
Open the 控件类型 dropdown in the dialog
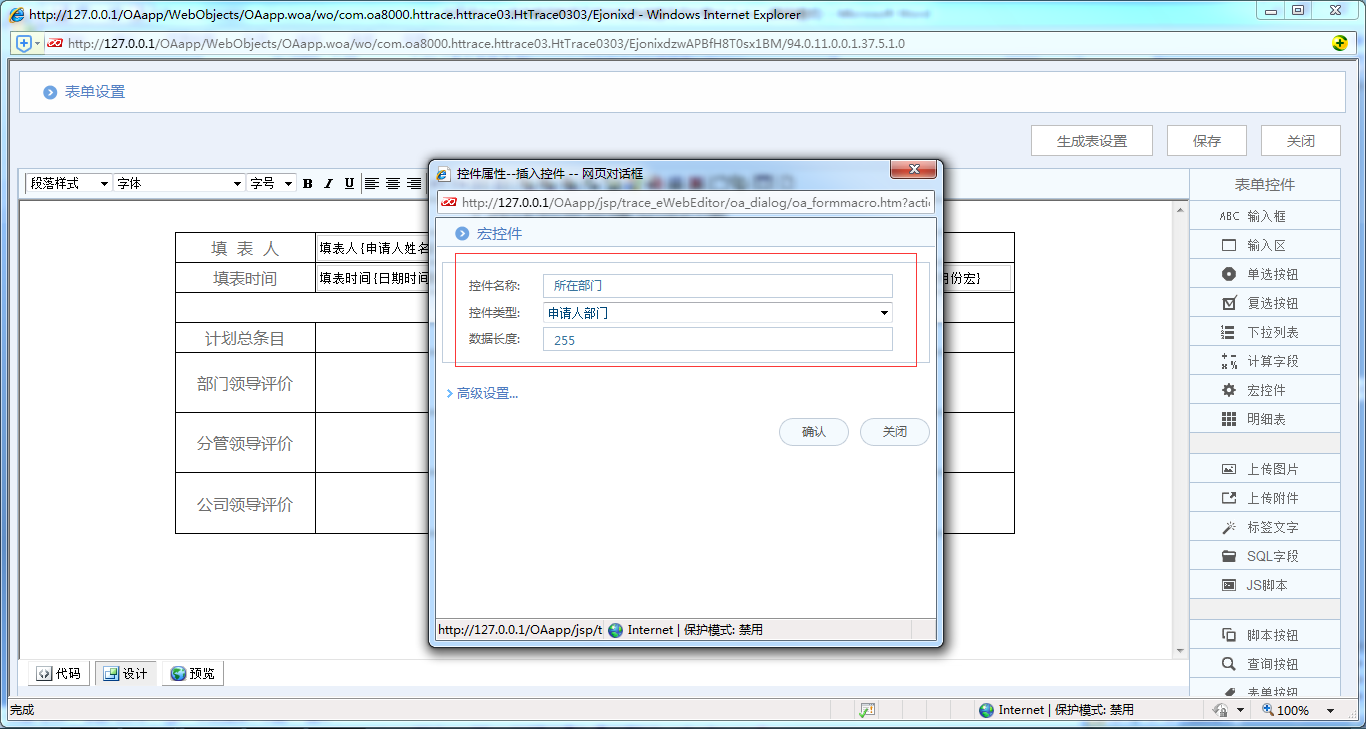[882, 313]
